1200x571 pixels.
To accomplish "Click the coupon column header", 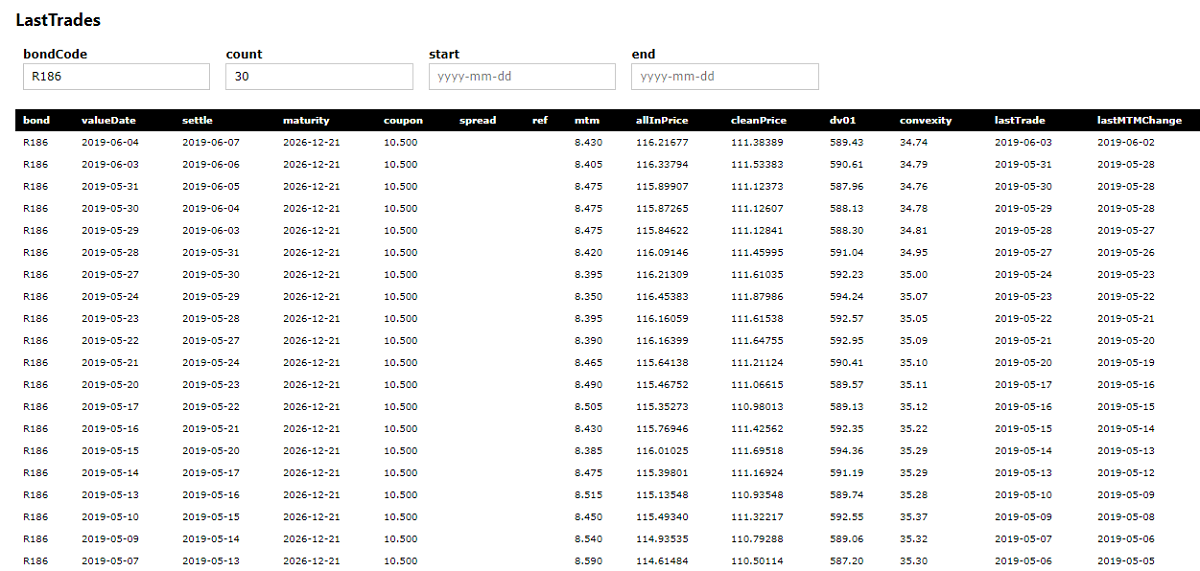I will (x=403, y=120).
